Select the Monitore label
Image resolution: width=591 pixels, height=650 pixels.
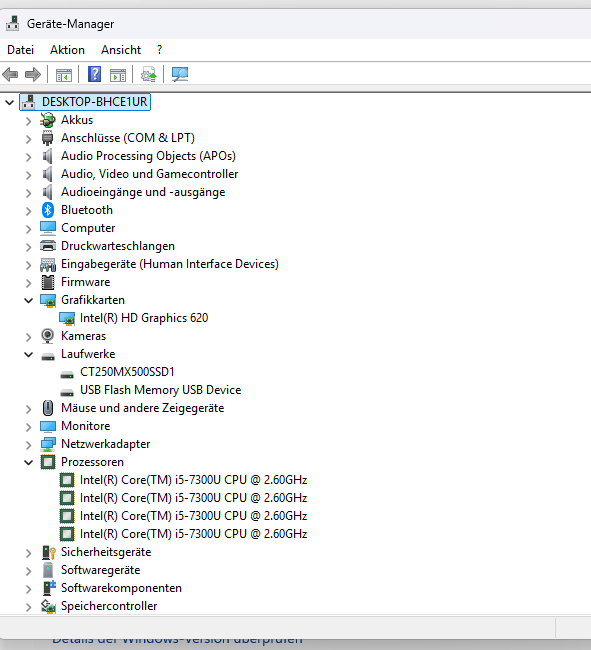coord(85,426)
